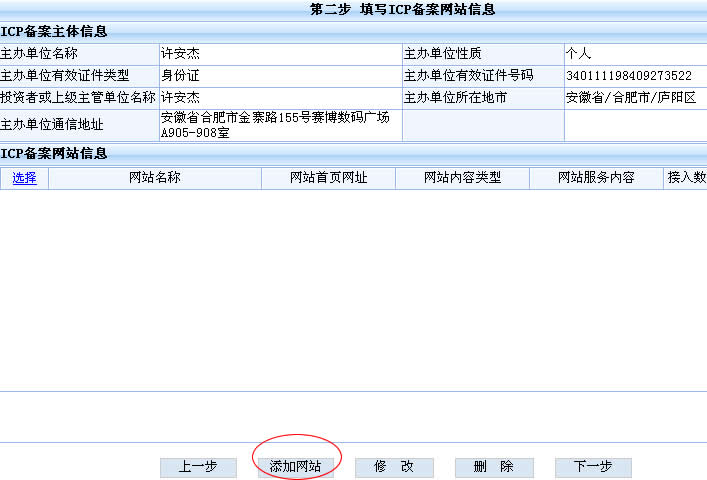Click the 主办单位通信地址 label
707x480 pixels.
tap(52, 125)
